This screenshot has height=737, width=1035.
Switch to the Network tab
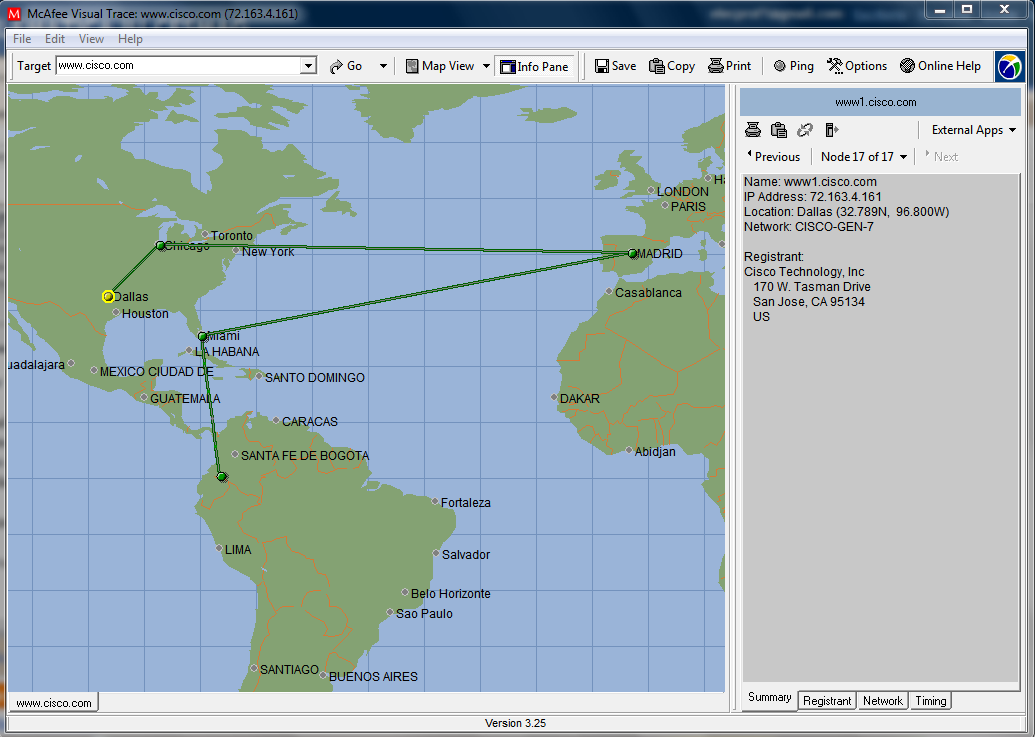tap(883, 701)
